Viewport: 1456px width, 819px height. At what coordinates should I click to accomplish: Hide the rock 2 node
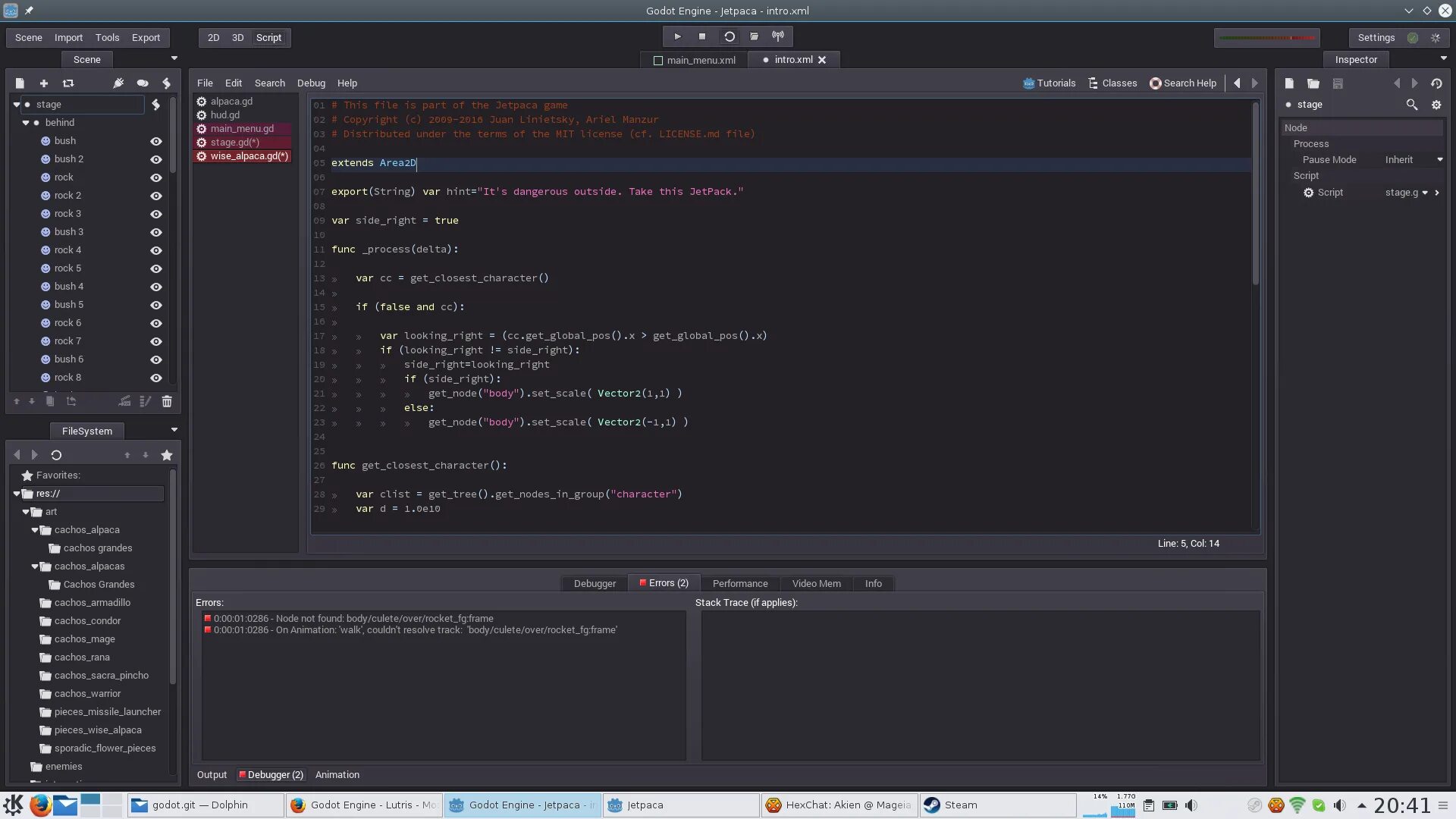(155, 196)
